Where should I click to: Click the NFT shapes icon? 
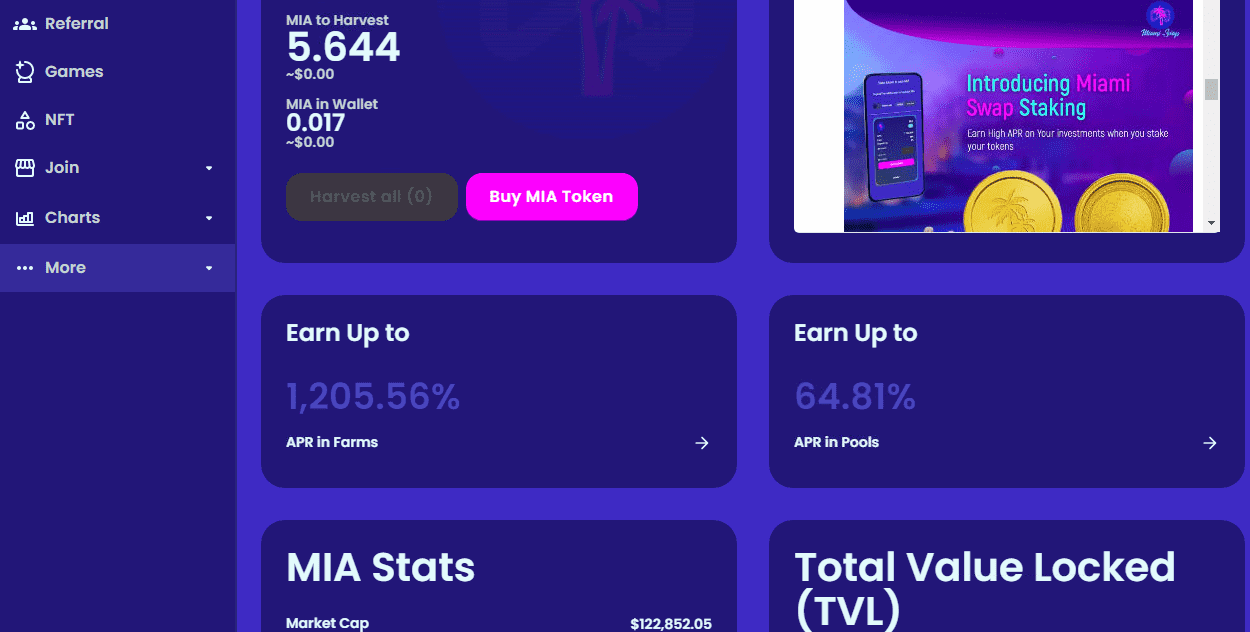click(25, 120)
